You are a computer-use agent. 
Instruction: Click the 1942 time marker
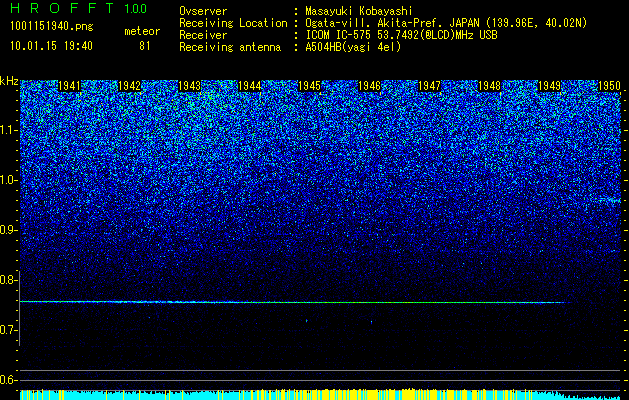click(130, 86)
